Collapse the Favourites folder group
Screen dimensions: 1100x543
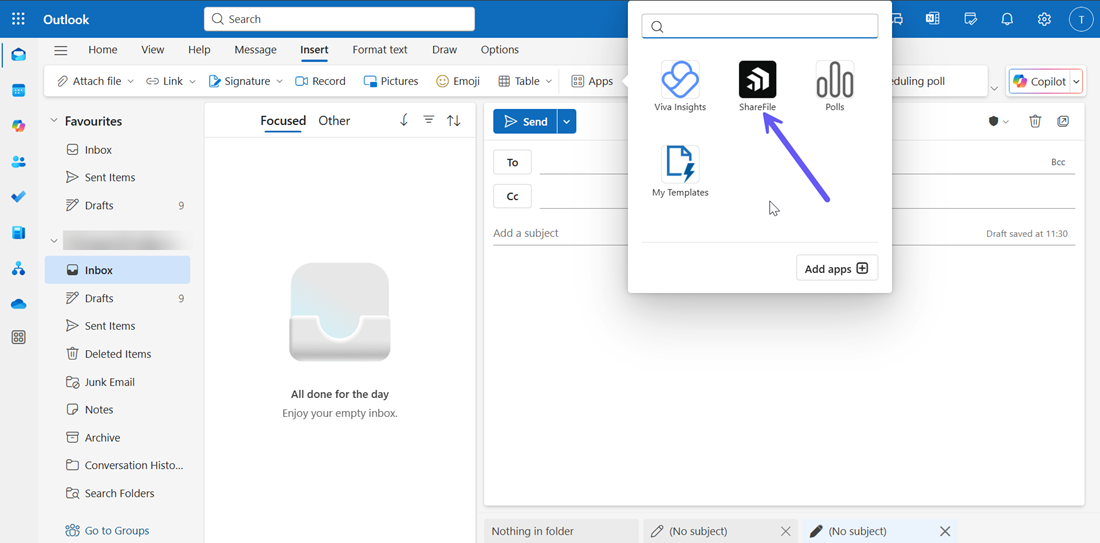(x=54, y=121)
